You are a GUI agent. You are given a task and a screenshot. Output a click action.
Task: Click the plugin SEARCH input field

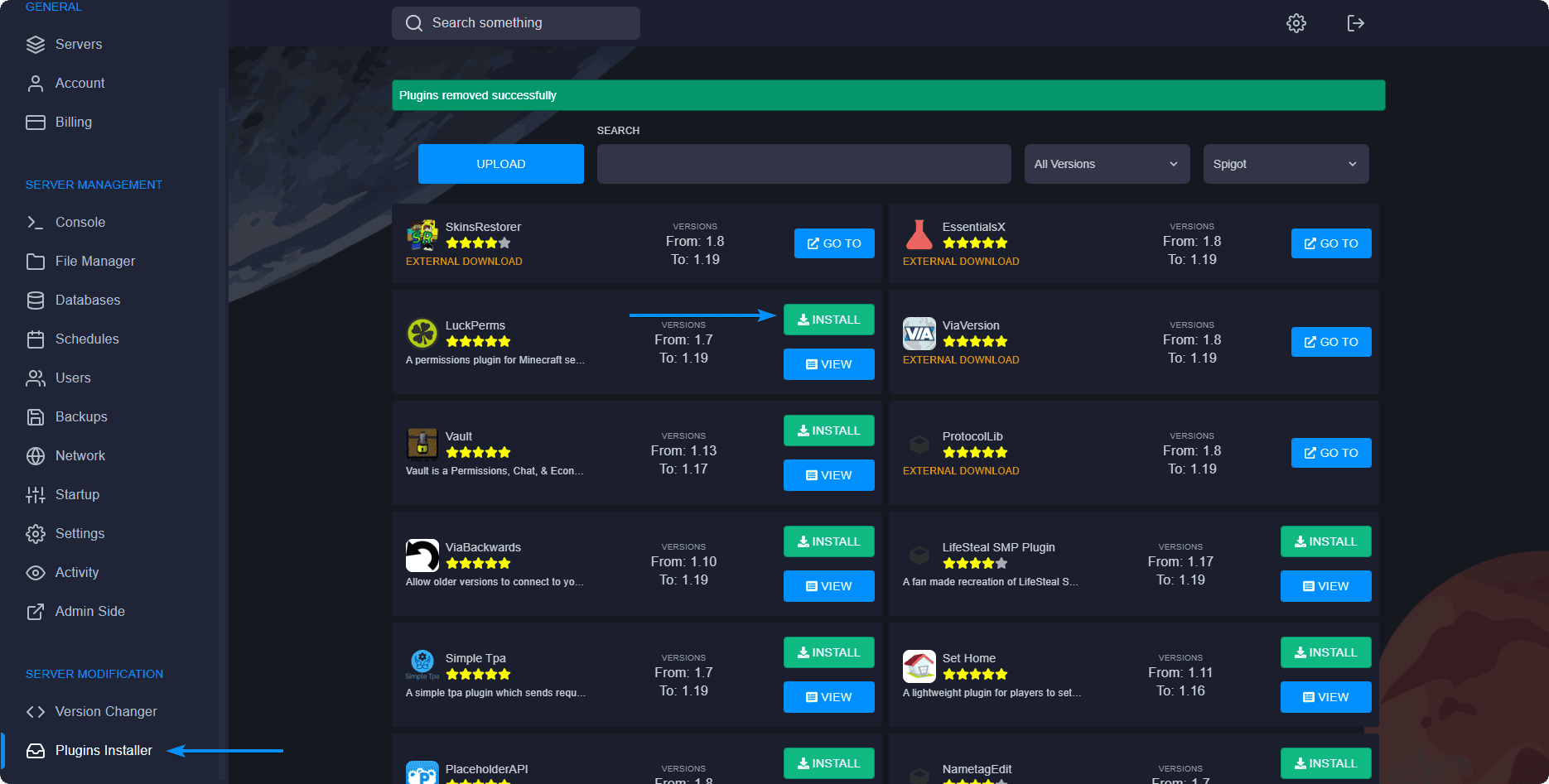tap(803, 164)
